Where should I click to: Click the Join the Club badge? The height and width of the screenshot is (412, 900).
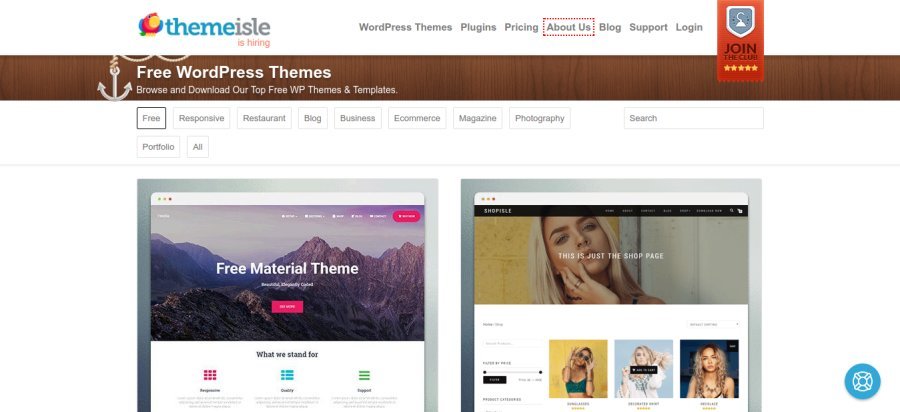pyautogui.click(x=740, y=40)
